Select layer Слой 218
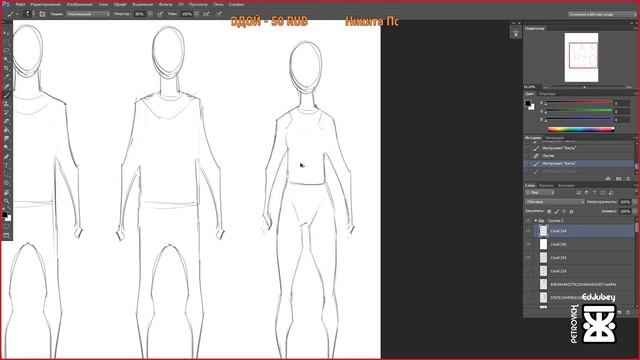640x360 pixels. point(584,271)
